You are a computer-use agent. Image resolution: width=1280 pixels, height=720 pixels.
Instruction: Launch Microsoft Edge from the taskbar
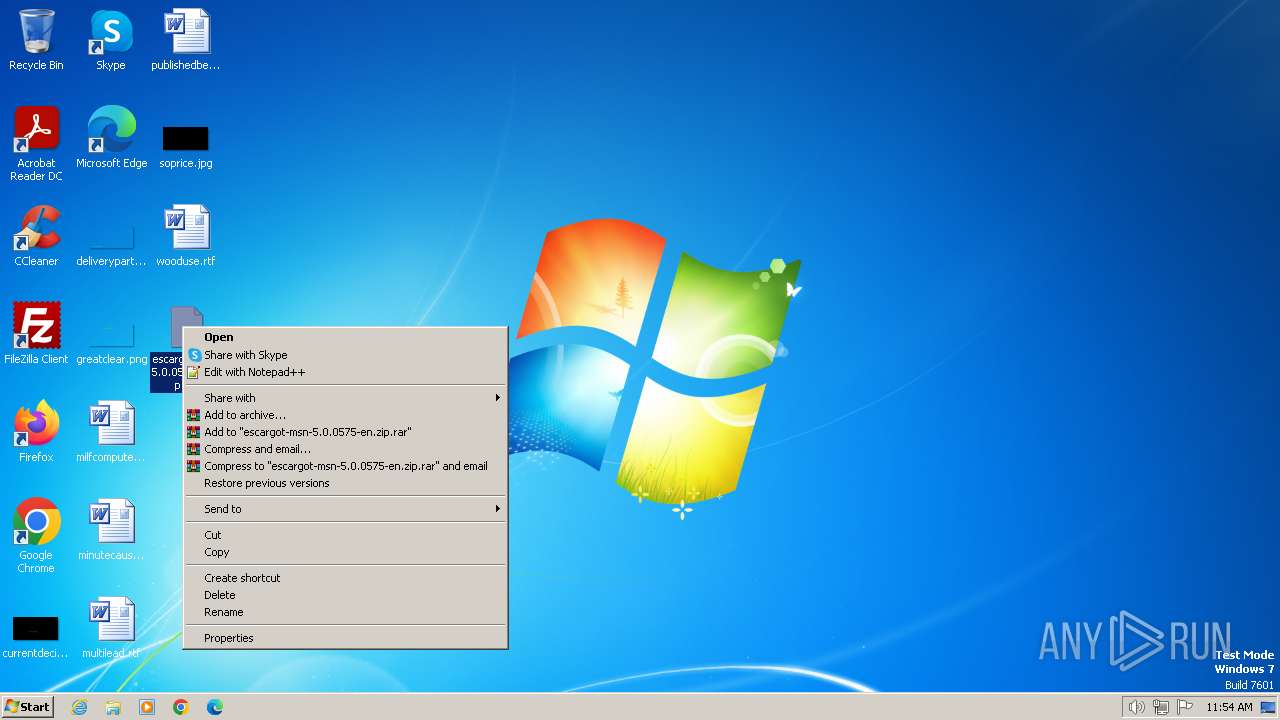click(215, 707)
